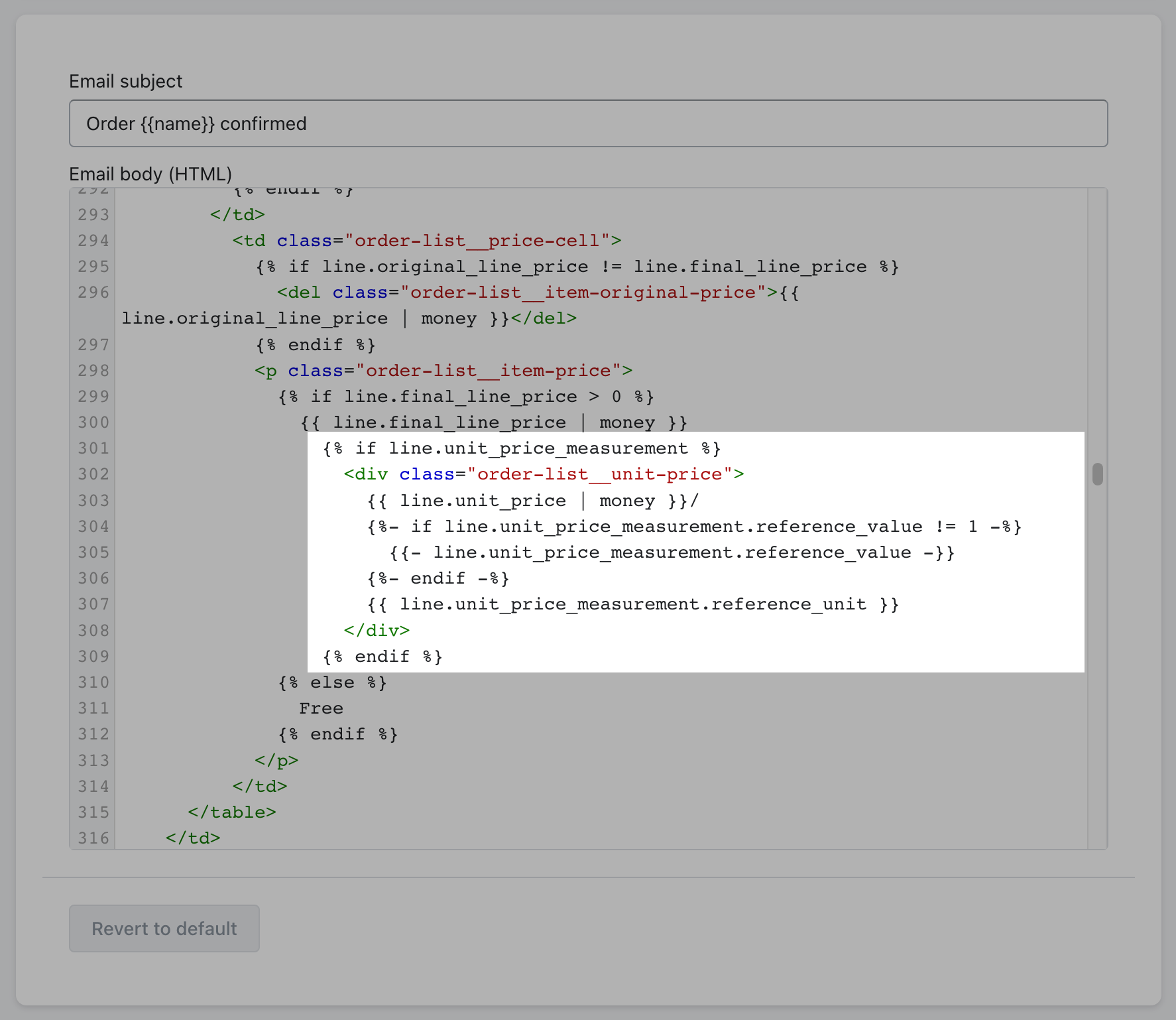Click the p class order-list__item-price line
1176x1020 pixels.
coord(443,371)
